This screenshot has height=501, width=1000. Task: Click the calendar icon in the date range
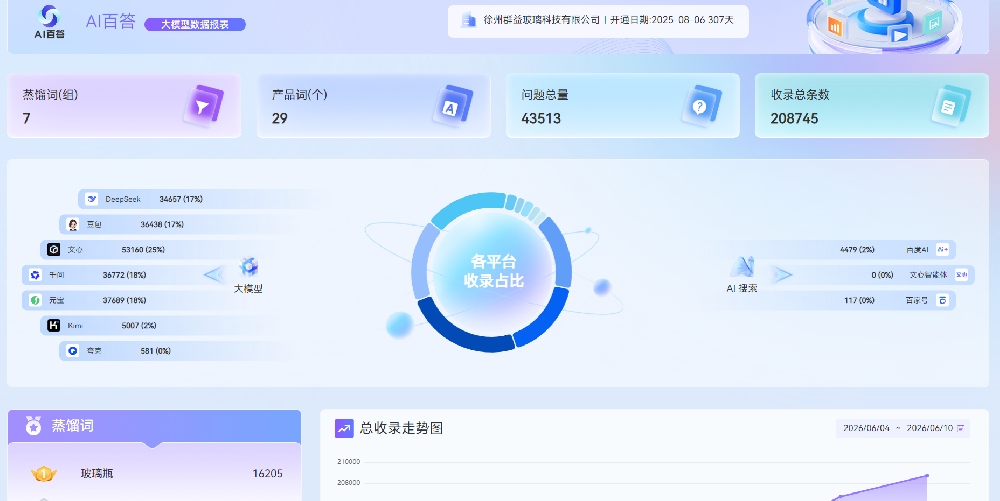[960, 428]
